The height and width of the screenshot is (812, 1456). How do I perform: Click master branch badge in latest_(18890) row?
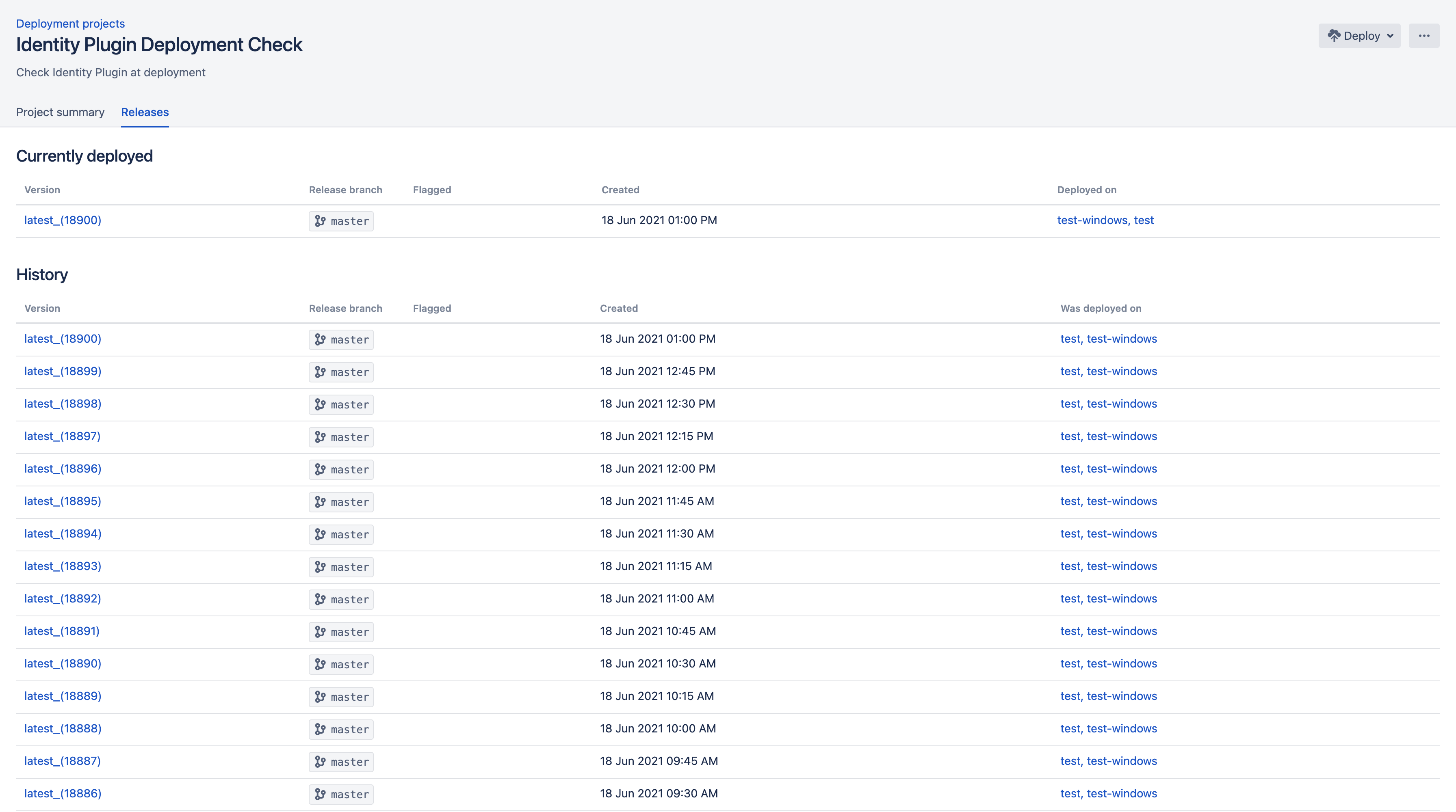tap(341, 665)
